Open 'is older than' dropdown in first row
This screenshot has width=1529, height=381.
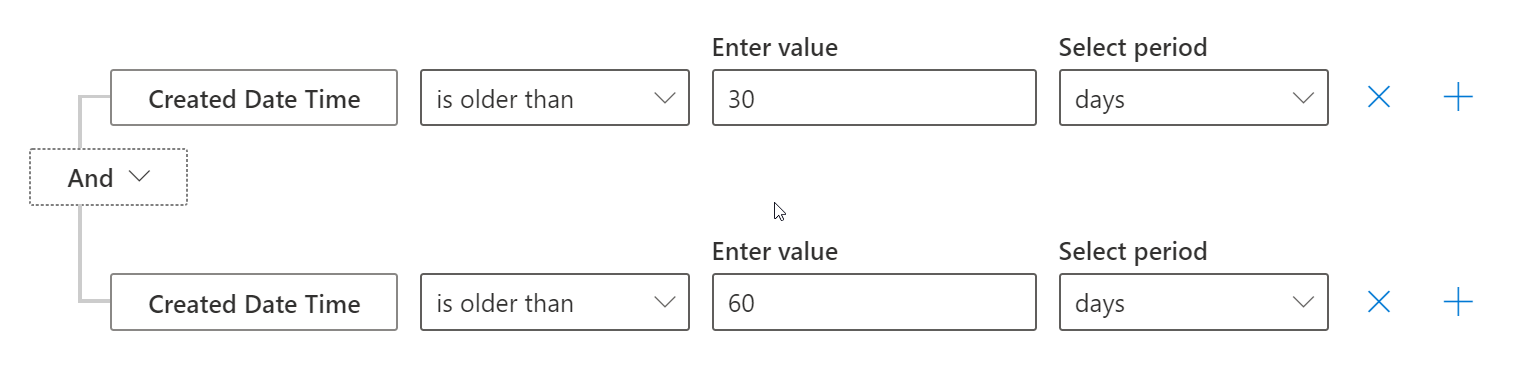pos(555,97)
